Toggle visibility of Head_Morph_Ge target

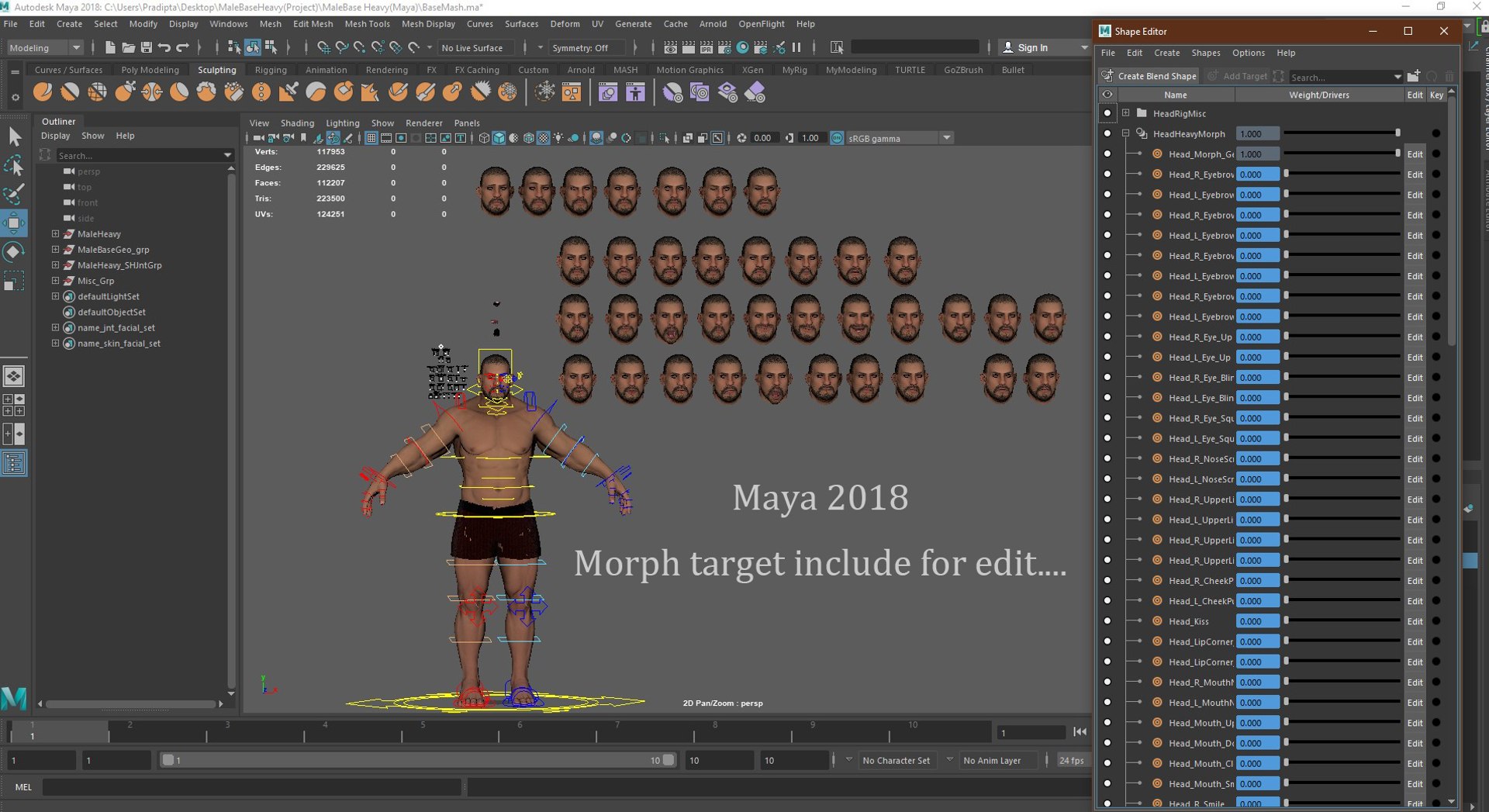point(1107,154)
